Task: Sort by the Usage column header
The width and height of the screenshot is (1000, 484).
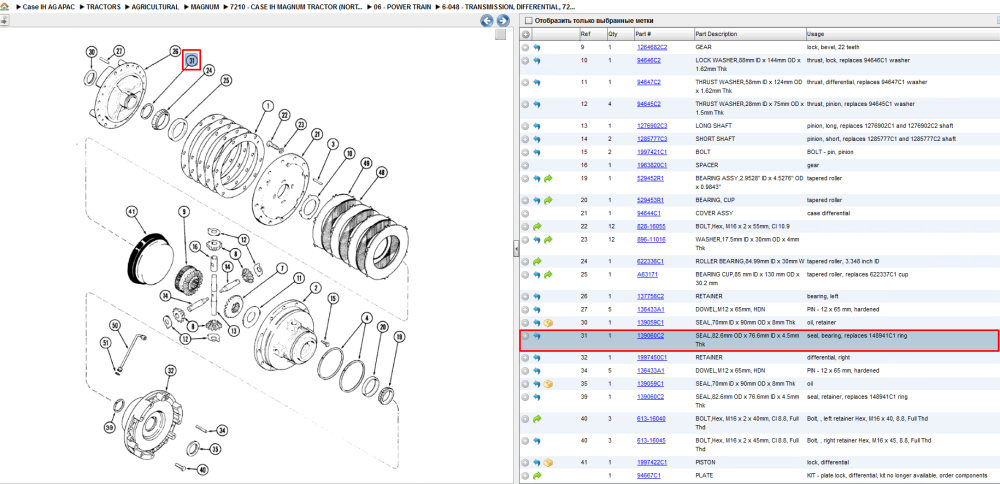Action: pyautogui.click(x=815, y=34)
